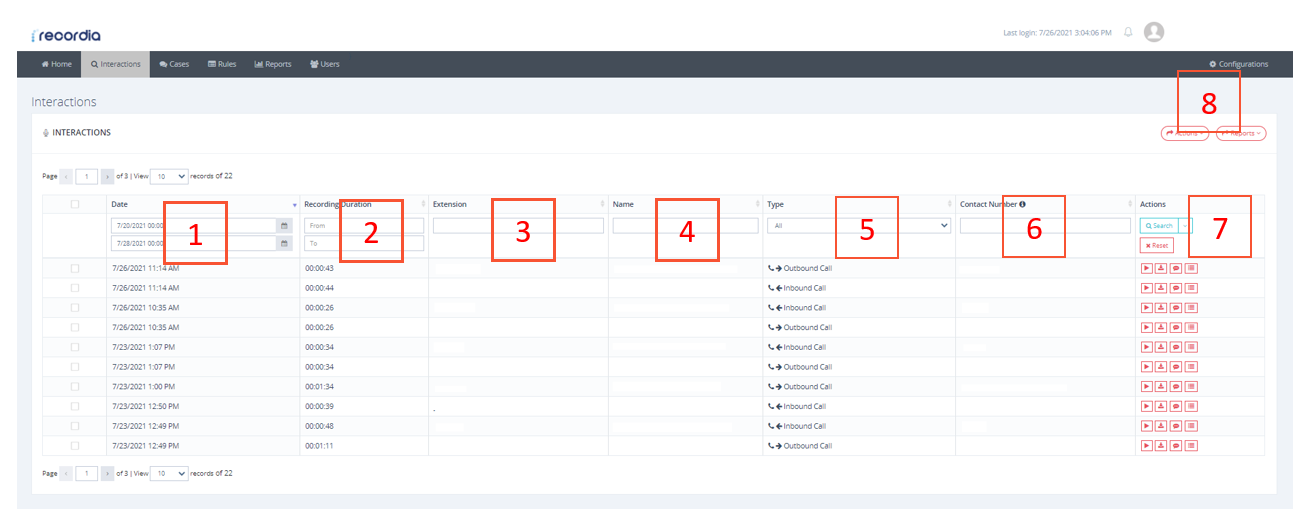Open details list for the 00:00:39 call
1312x527 pixels.
1191,406
